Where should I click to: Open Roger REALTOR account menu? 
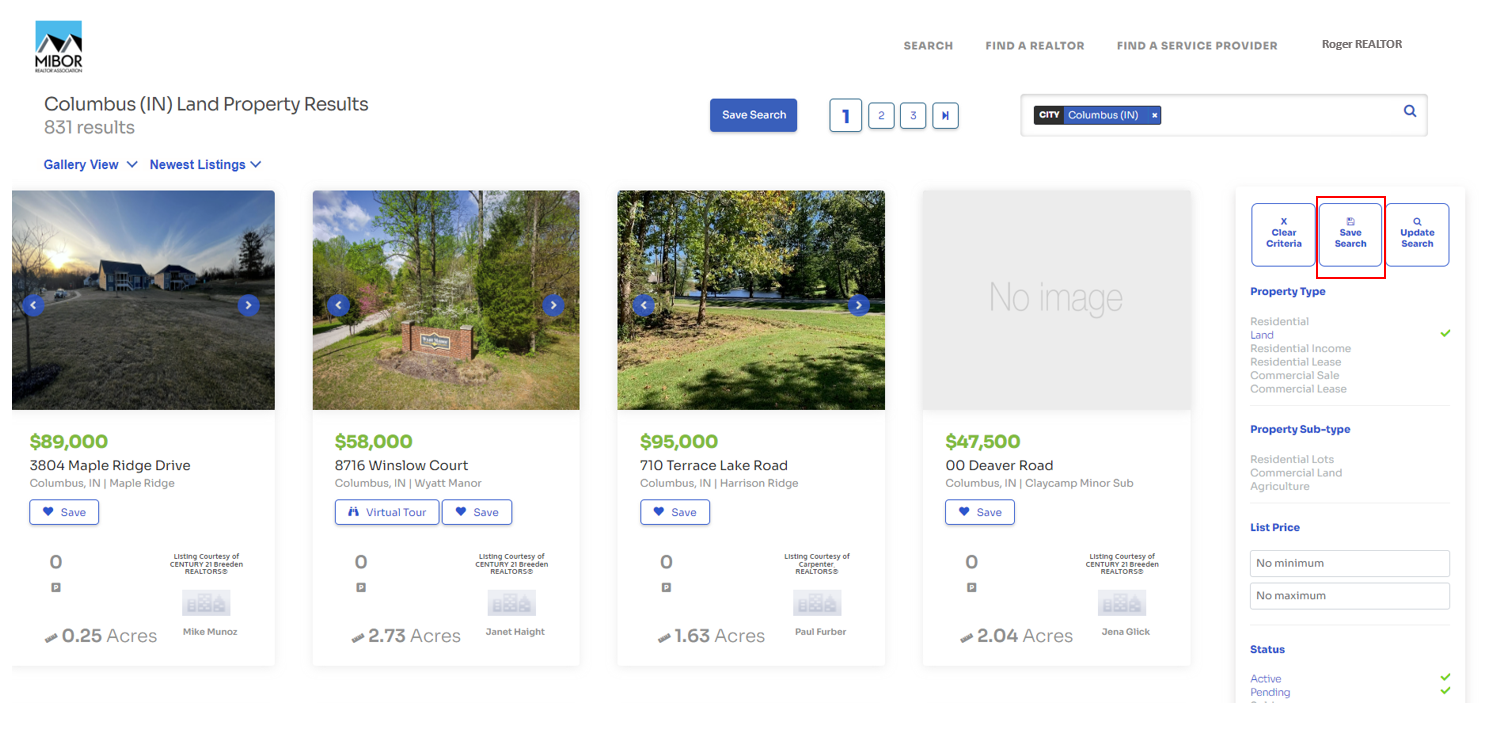(1362, 44)
